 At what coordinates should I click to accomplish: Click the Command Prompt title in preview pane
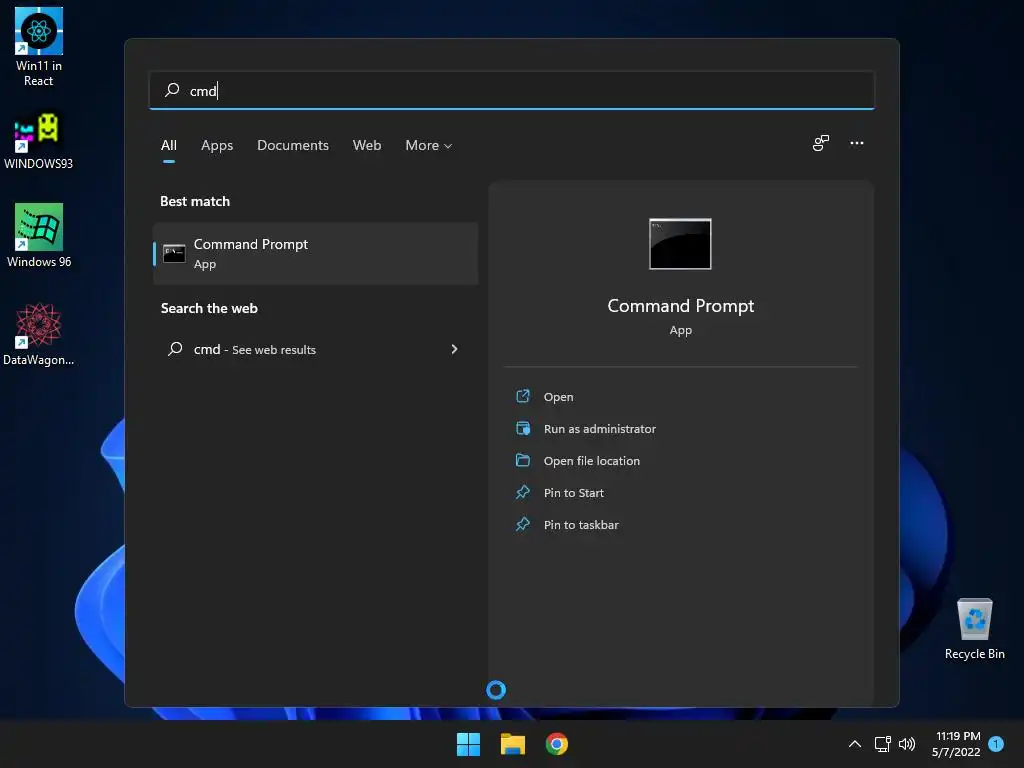coord(680,306)
